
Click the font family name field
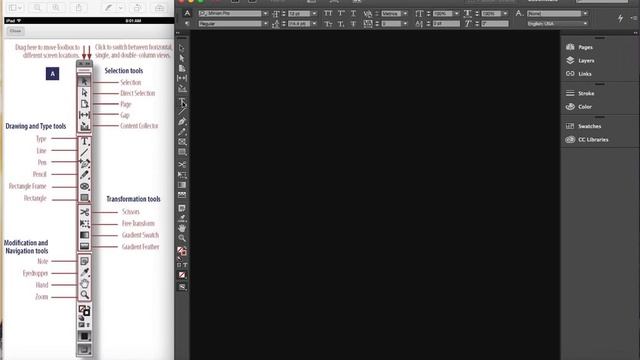point(230,13)
